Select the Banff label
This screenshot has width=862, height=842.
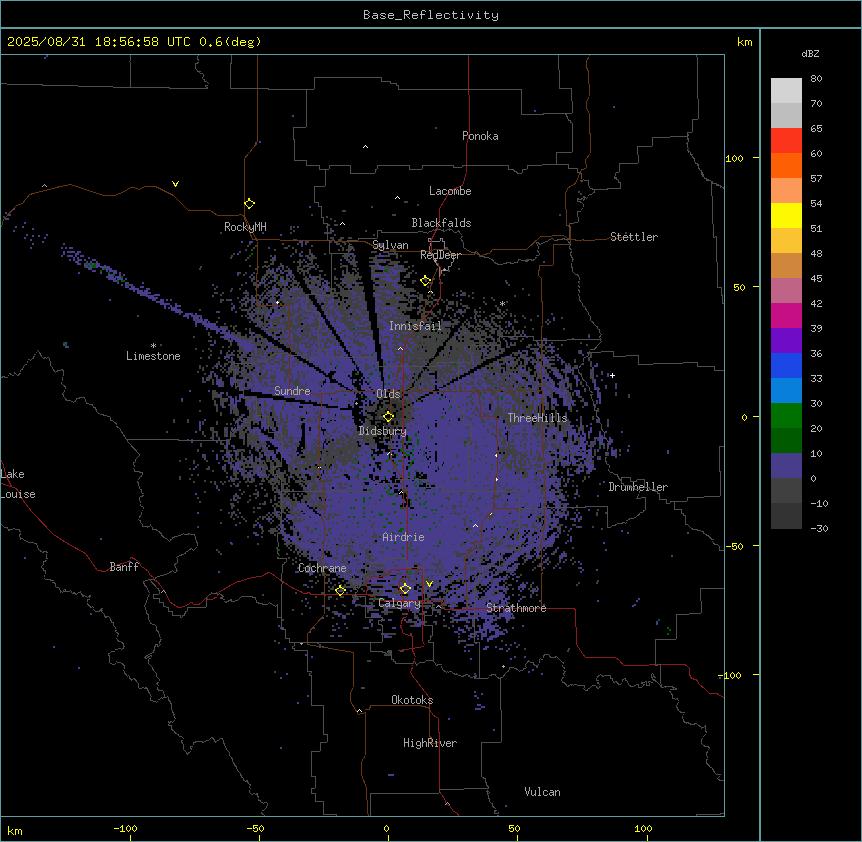click(x=124, y=567)
